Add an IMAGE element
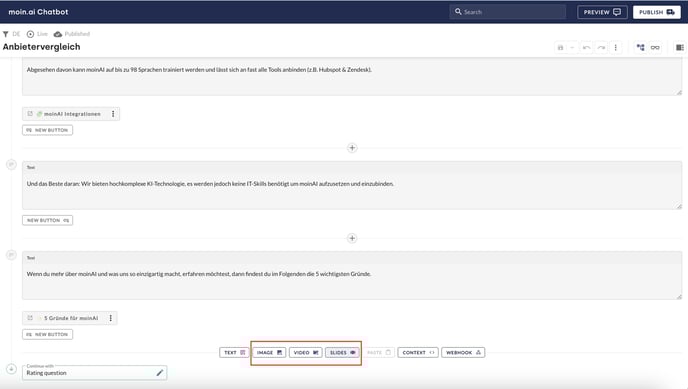 pyautogui.click(x=269, y=353)
